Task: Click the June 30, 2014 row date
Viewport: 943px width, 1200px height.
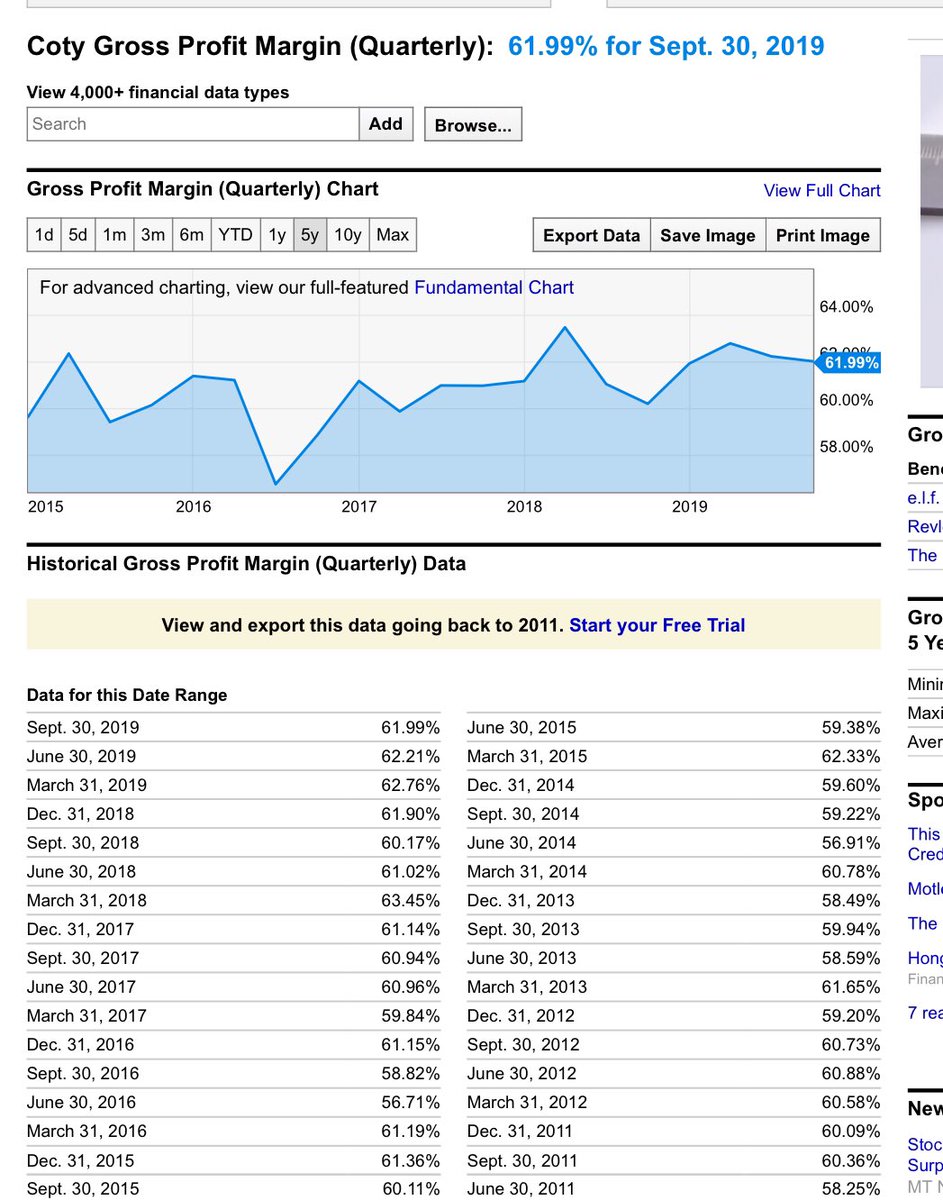Action: (522, 843)
